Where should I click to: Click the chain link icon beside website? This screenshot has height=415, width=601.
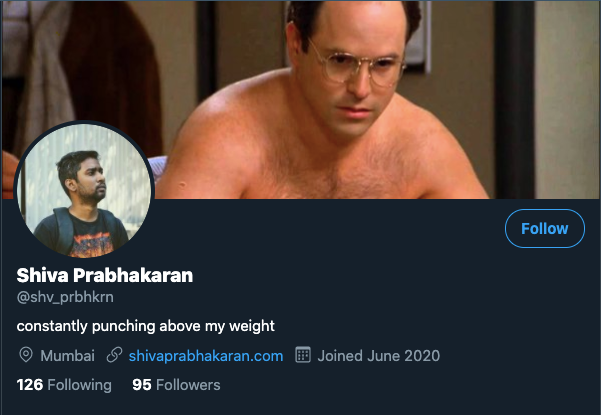coord(114,355)
